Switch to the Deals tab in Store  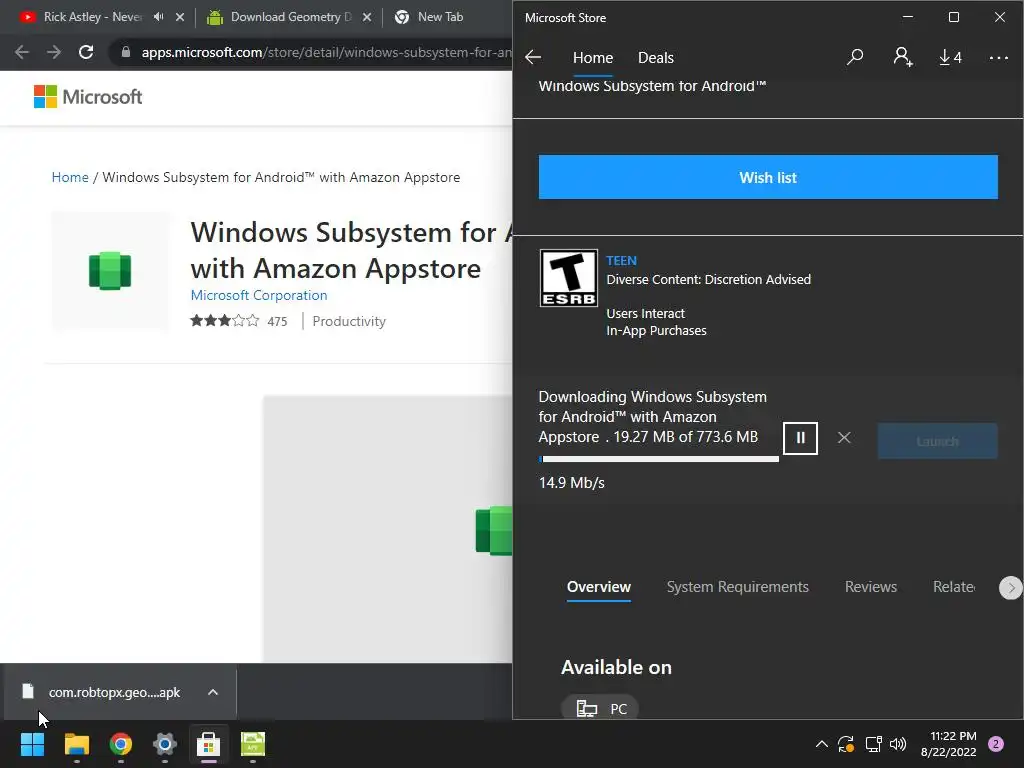(x=655, y=57)
